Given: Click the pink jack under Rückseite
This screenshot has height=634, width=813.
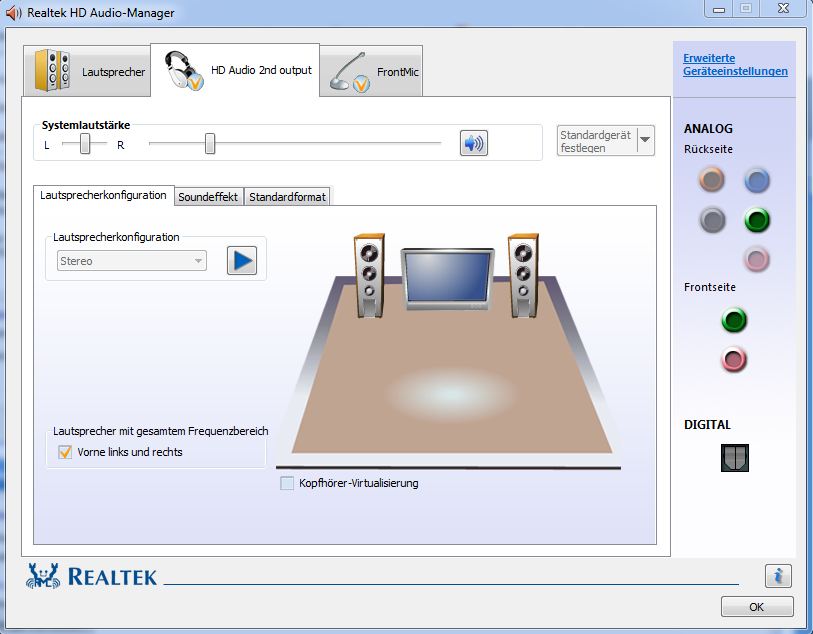Looking at the screenshot, I should pos(756,259).
